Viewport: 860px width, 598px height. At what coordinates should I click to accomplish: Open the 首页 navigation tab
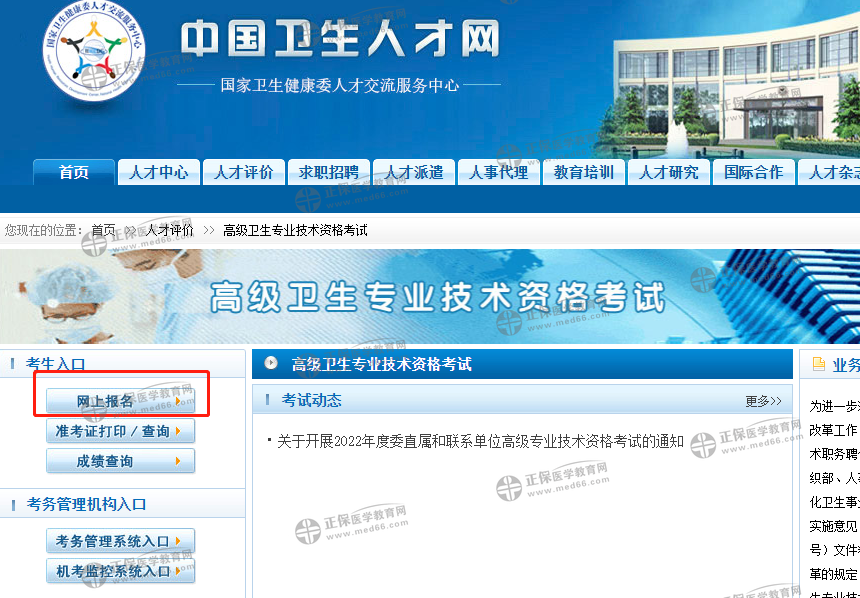coord(73,172)
